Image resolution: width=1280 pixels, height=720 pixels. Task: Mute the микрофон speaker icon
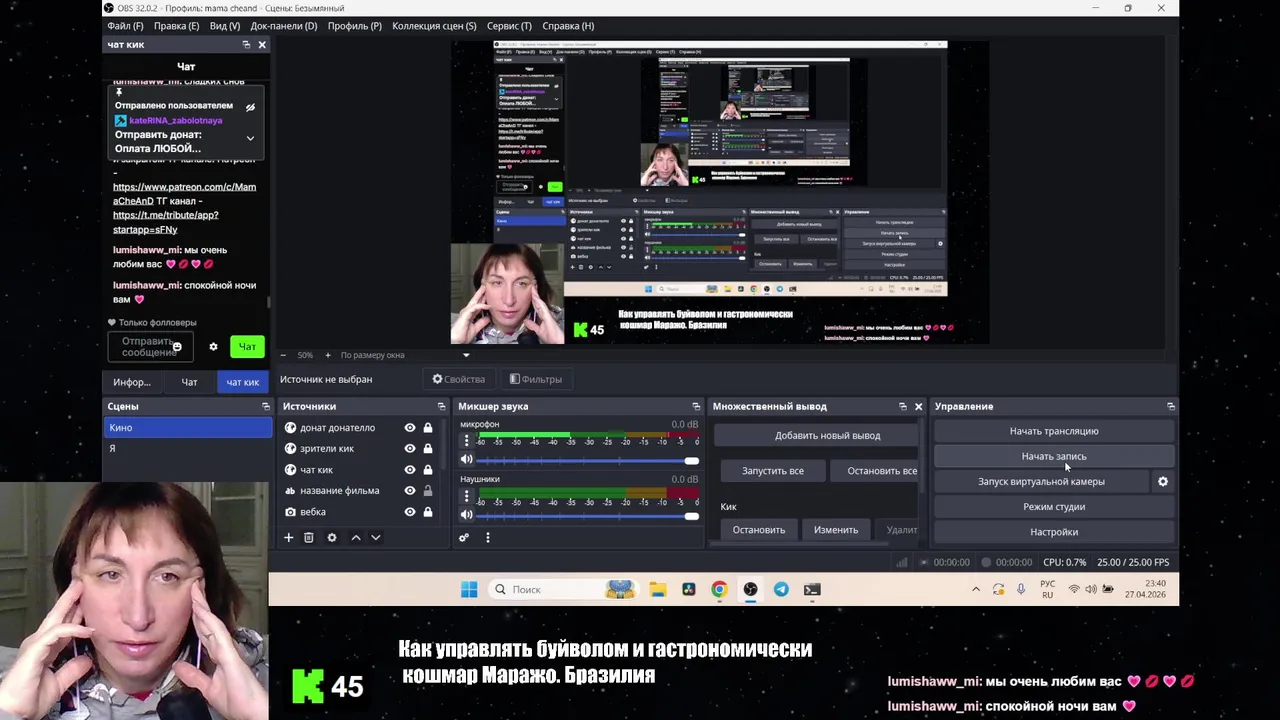[466, 459]
